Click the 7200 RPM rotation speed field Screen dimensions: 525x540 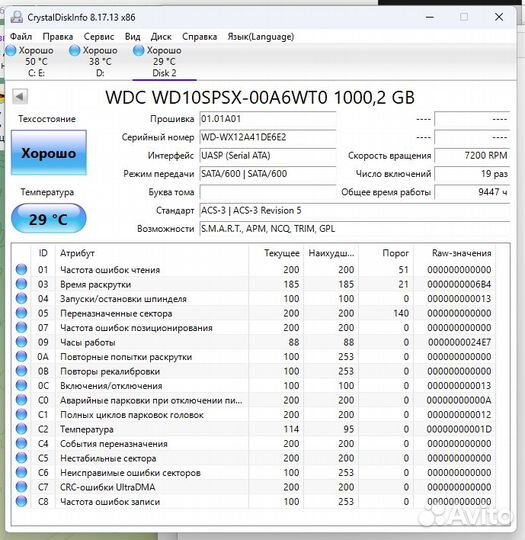[472, 155]
